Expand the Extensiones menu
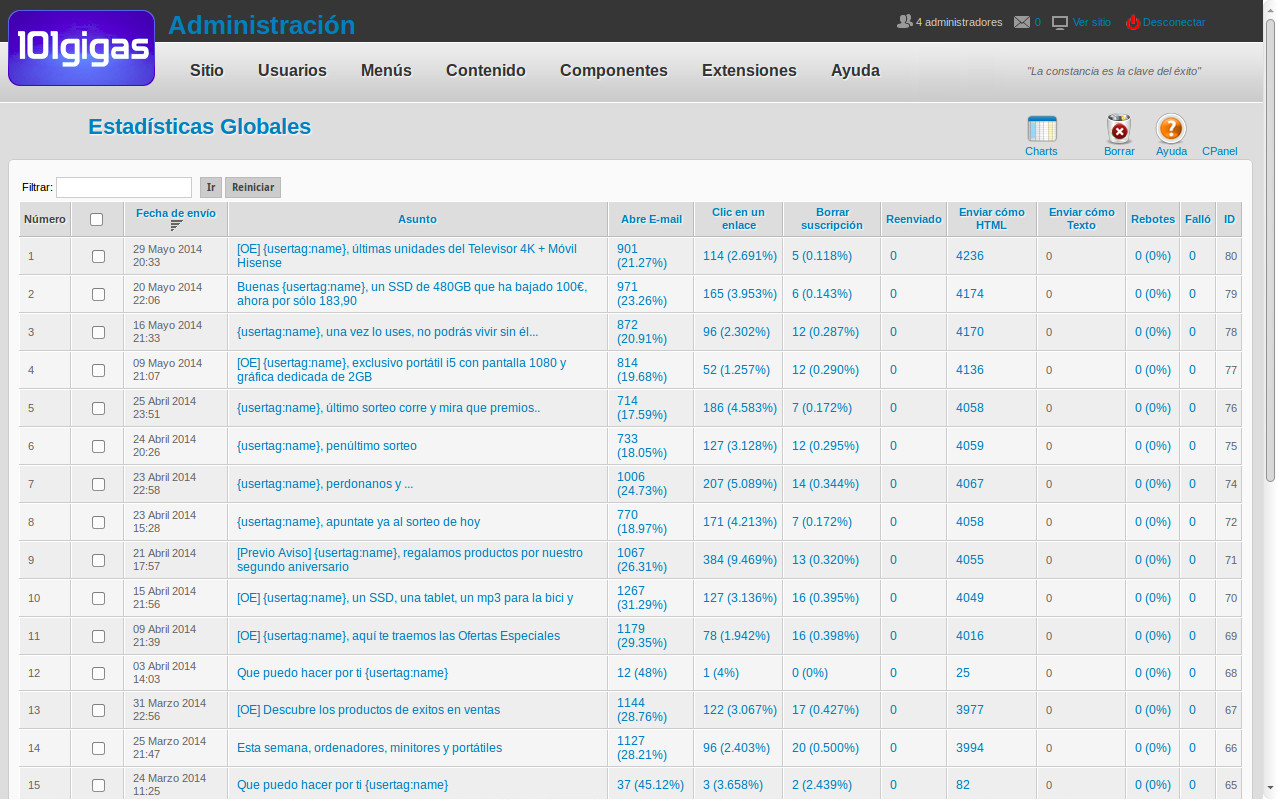The image size is (1278, 800). point(749,71)
